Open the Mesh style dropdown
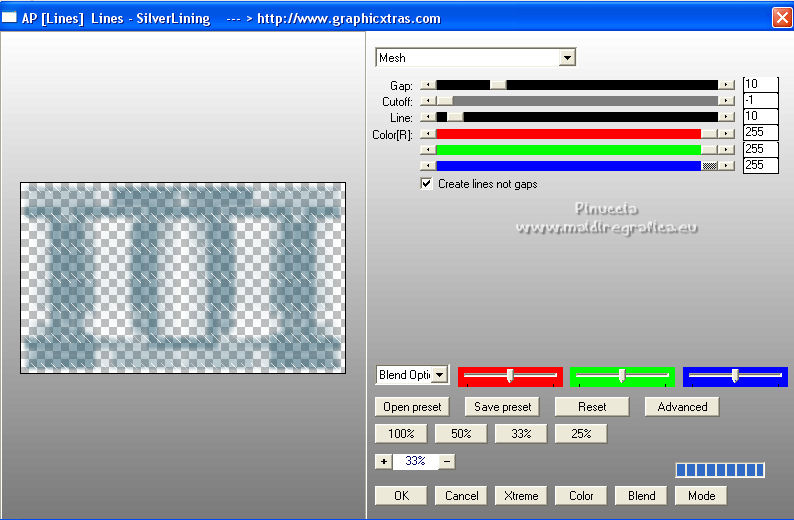 (567, 58)
